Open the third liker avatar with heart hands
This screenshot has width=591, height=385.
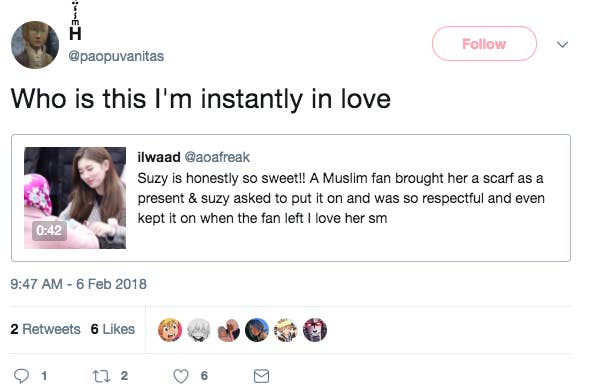228,330
